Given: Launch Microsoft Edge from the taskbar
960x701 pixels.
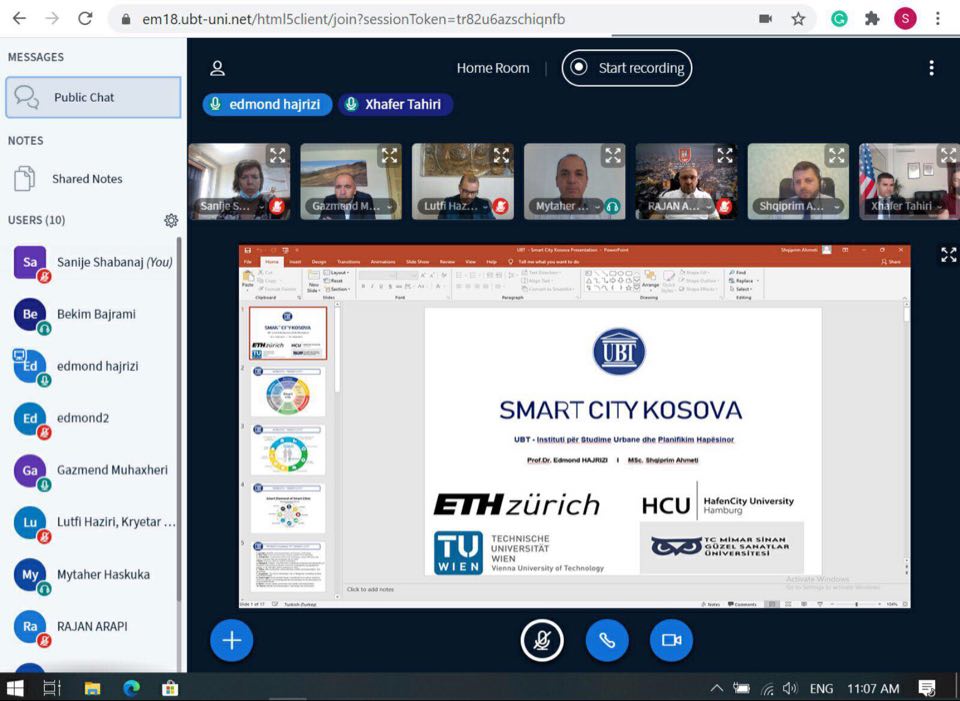Looking at the screenshot, I should point(131,688).
